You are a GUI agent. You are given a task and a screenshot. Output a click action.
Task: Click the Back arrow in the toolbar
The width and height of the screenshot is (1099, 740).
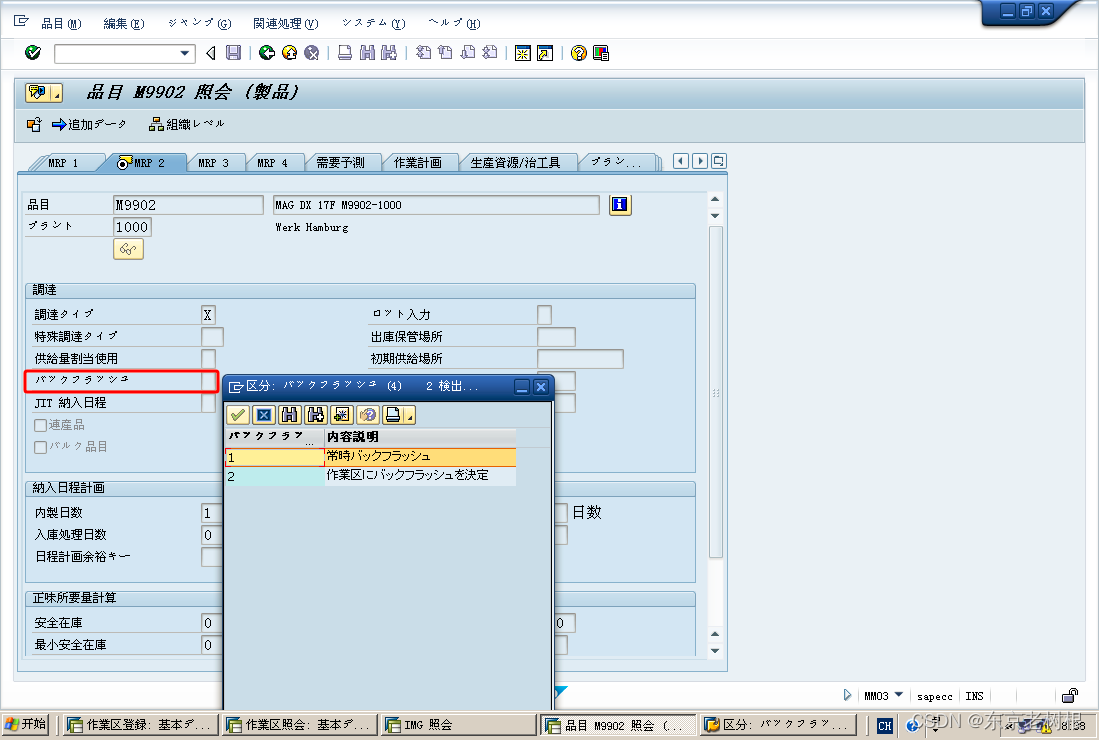point(267,53)
